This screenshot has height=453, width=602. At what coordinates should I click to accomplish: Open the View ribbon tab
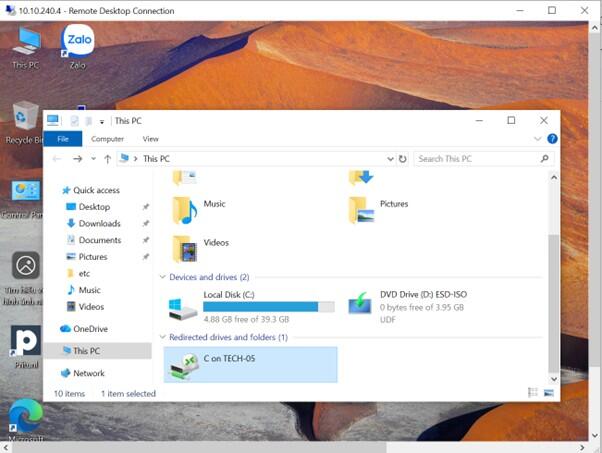(150, 139)
